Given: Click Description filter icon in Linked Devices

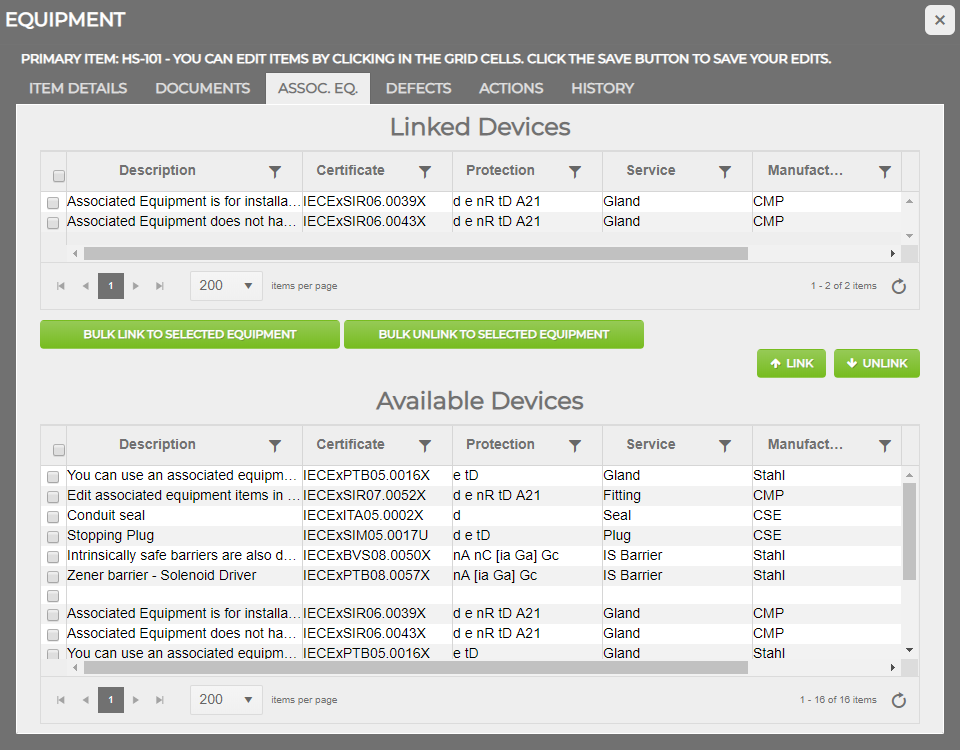Looking at the screenshot, I should pos(275,172).
